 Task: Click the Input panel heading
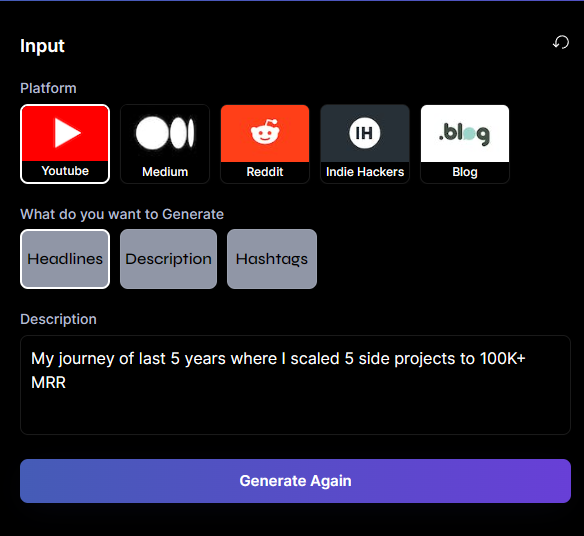pyautogui.click(x=42, y=46)
